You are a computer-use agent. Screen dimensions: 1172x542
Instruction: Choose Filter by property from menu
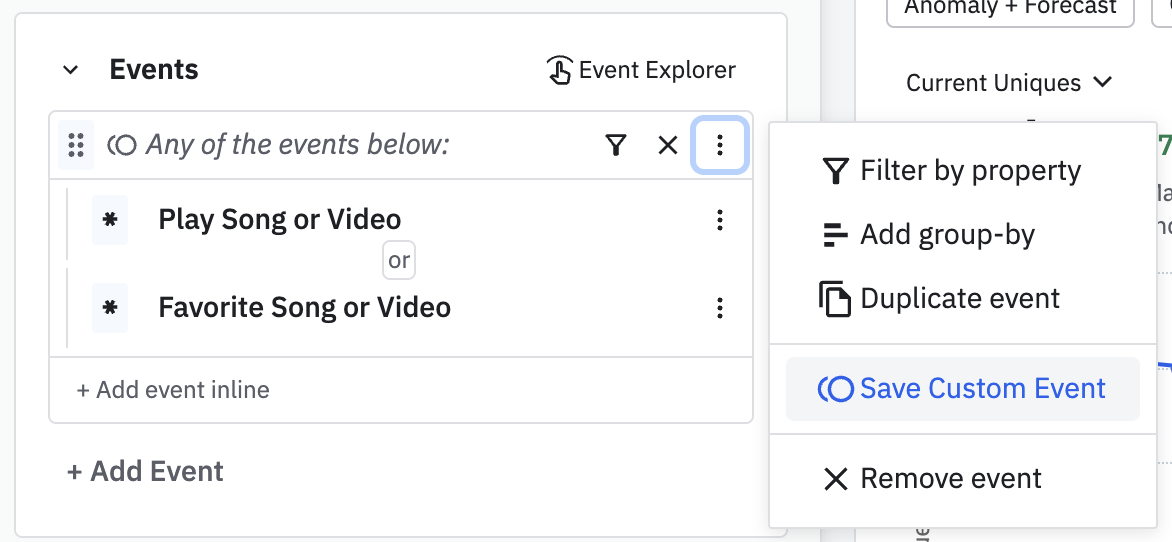point(951,171)
